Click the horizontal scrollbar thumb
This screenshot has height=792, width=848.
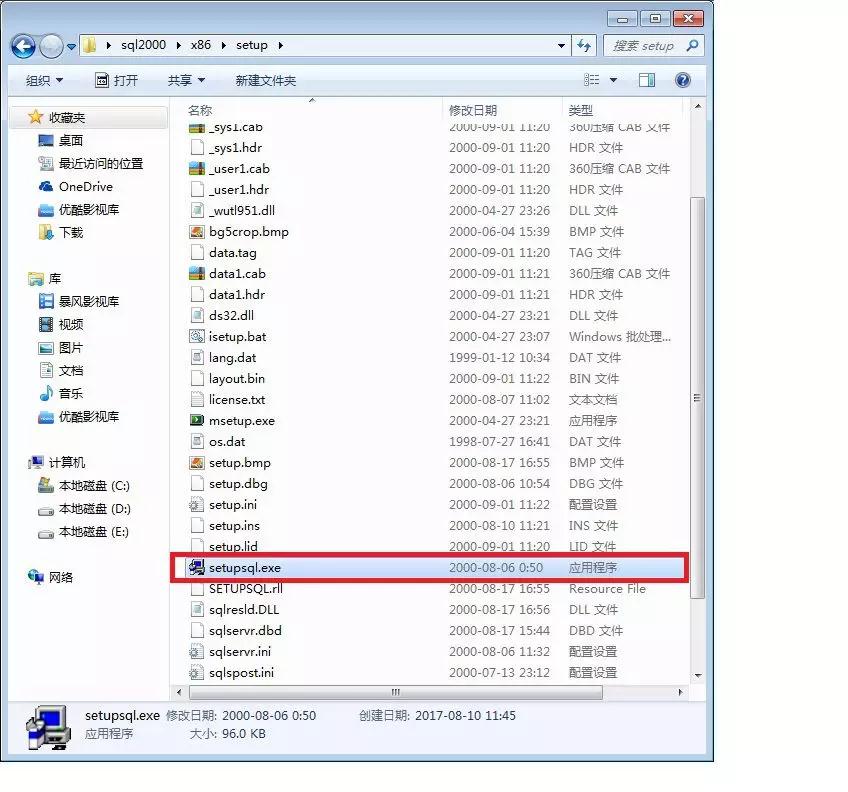coord(396,692)
